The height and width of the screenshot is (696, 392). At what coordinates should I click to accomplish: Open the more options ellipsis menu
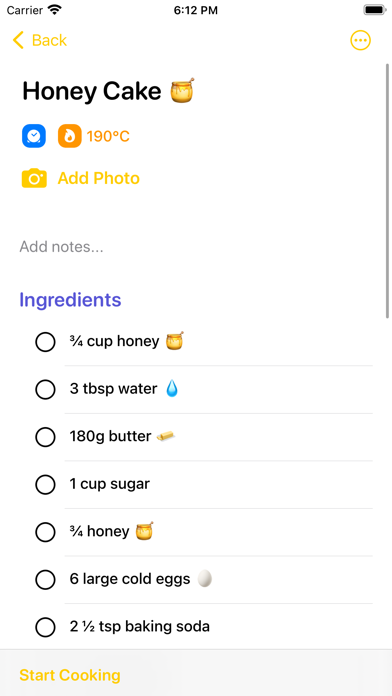pyautogui.click(x=360, y=40)
